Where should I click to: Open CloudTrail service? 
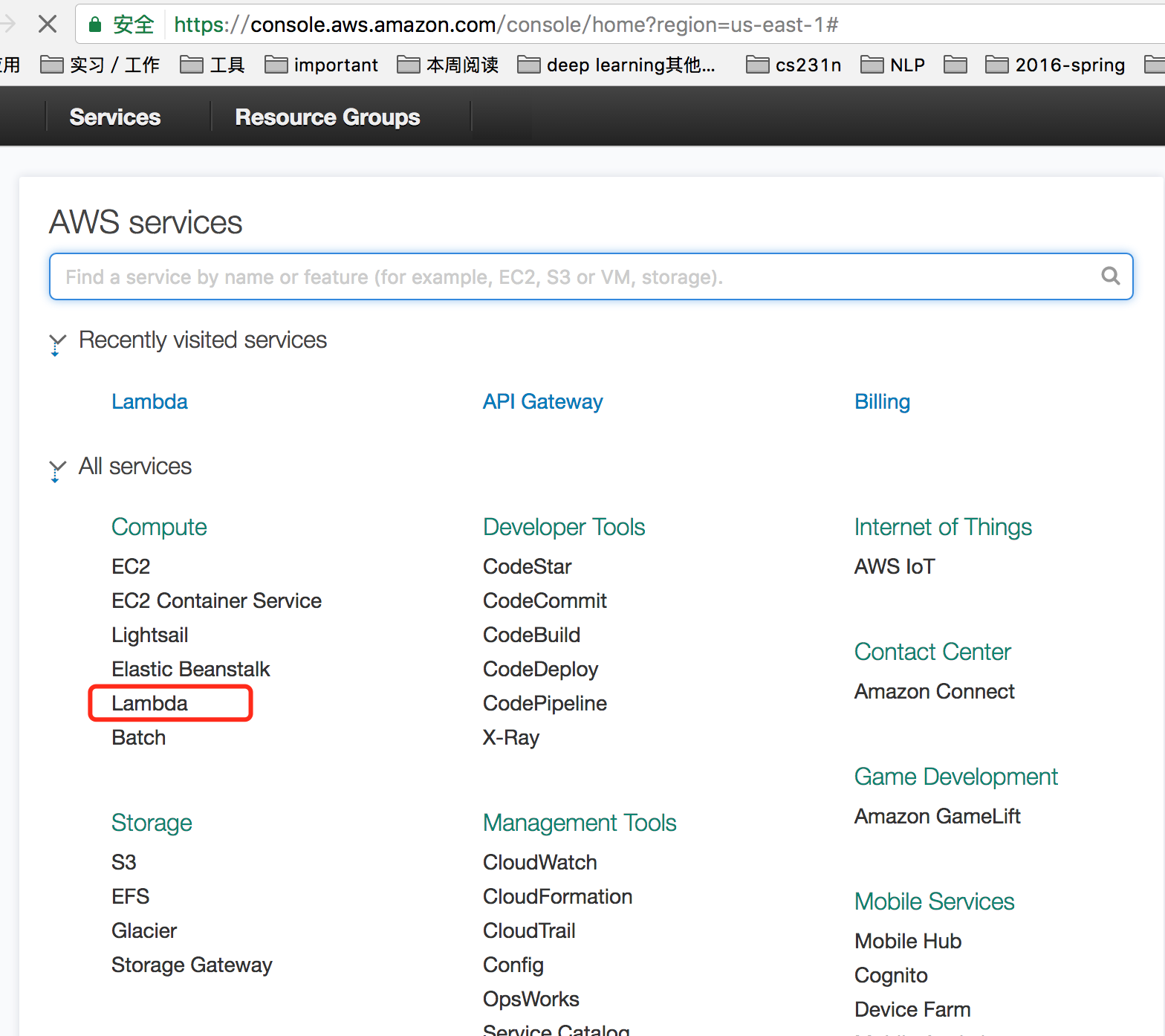[x=529, y=930]
